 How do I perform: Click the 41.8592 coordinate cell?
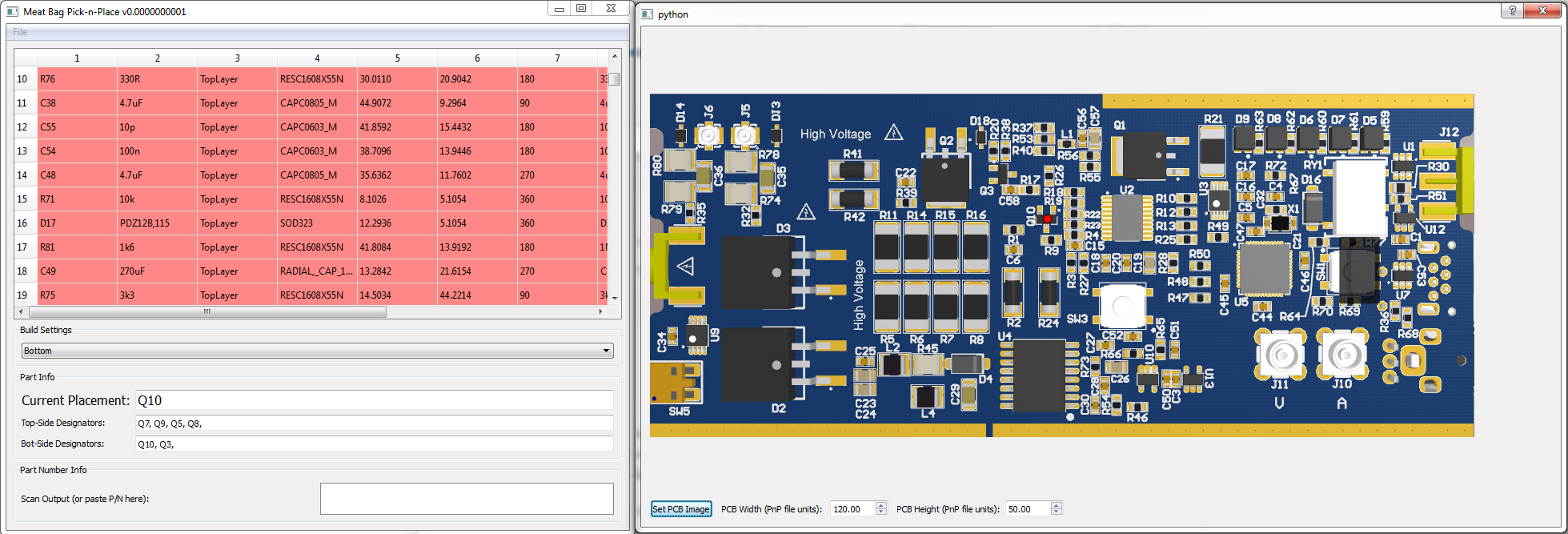pyautogui.click(x=397, y=127)
